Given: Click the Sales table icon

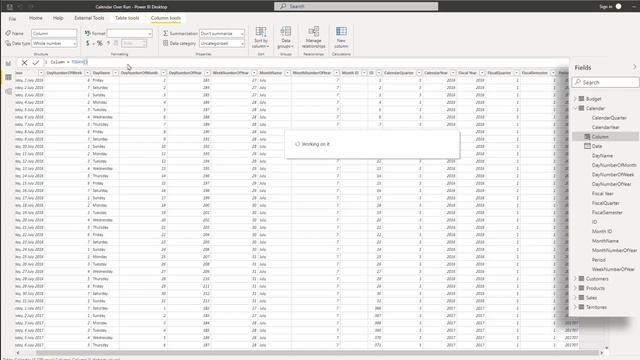Looking at the screenshot, I should tap(582, 298).
